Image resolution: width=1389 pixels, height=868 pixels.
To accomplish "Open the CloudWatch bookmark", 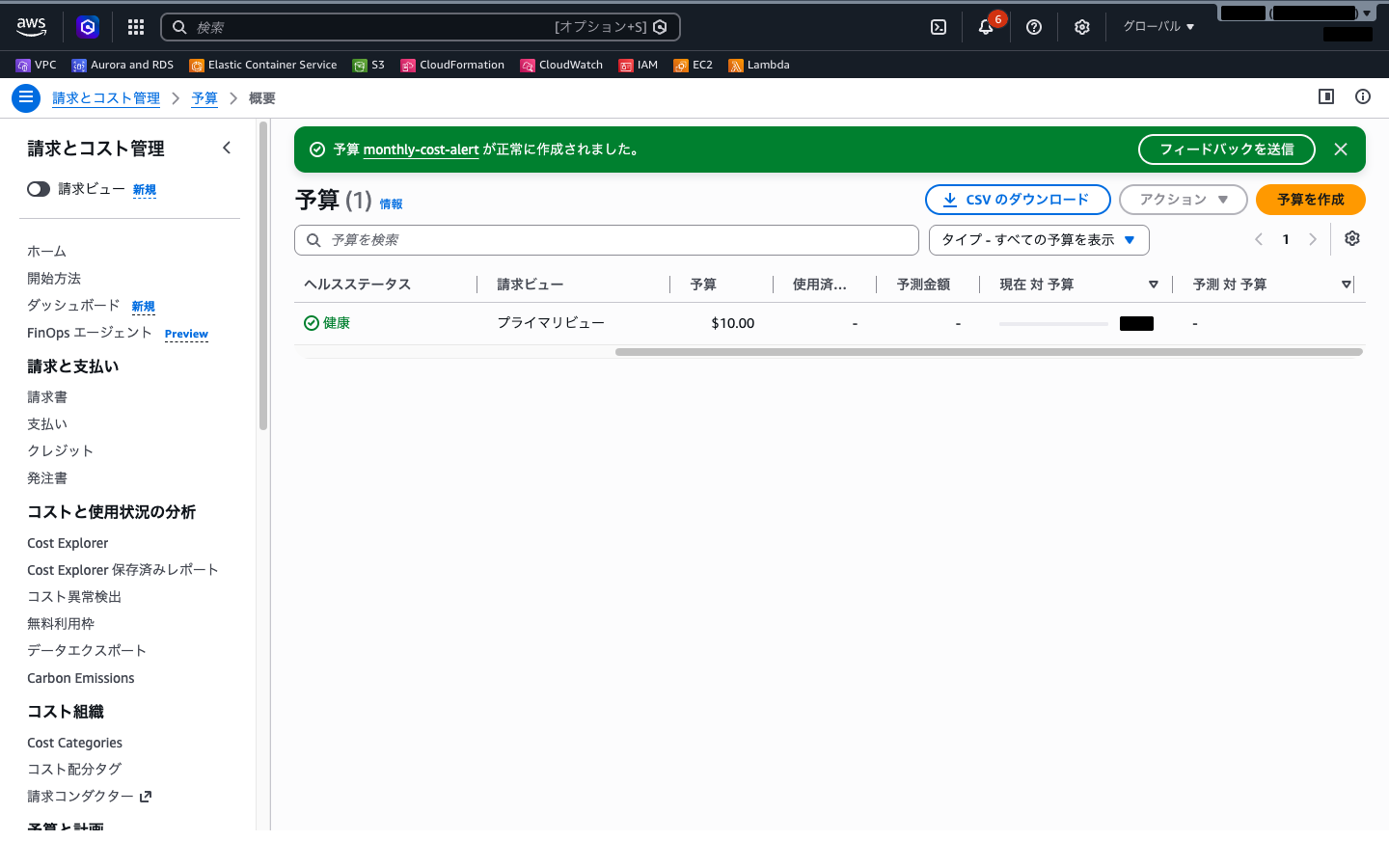I will pyautogui.click(x=561, y=66).
